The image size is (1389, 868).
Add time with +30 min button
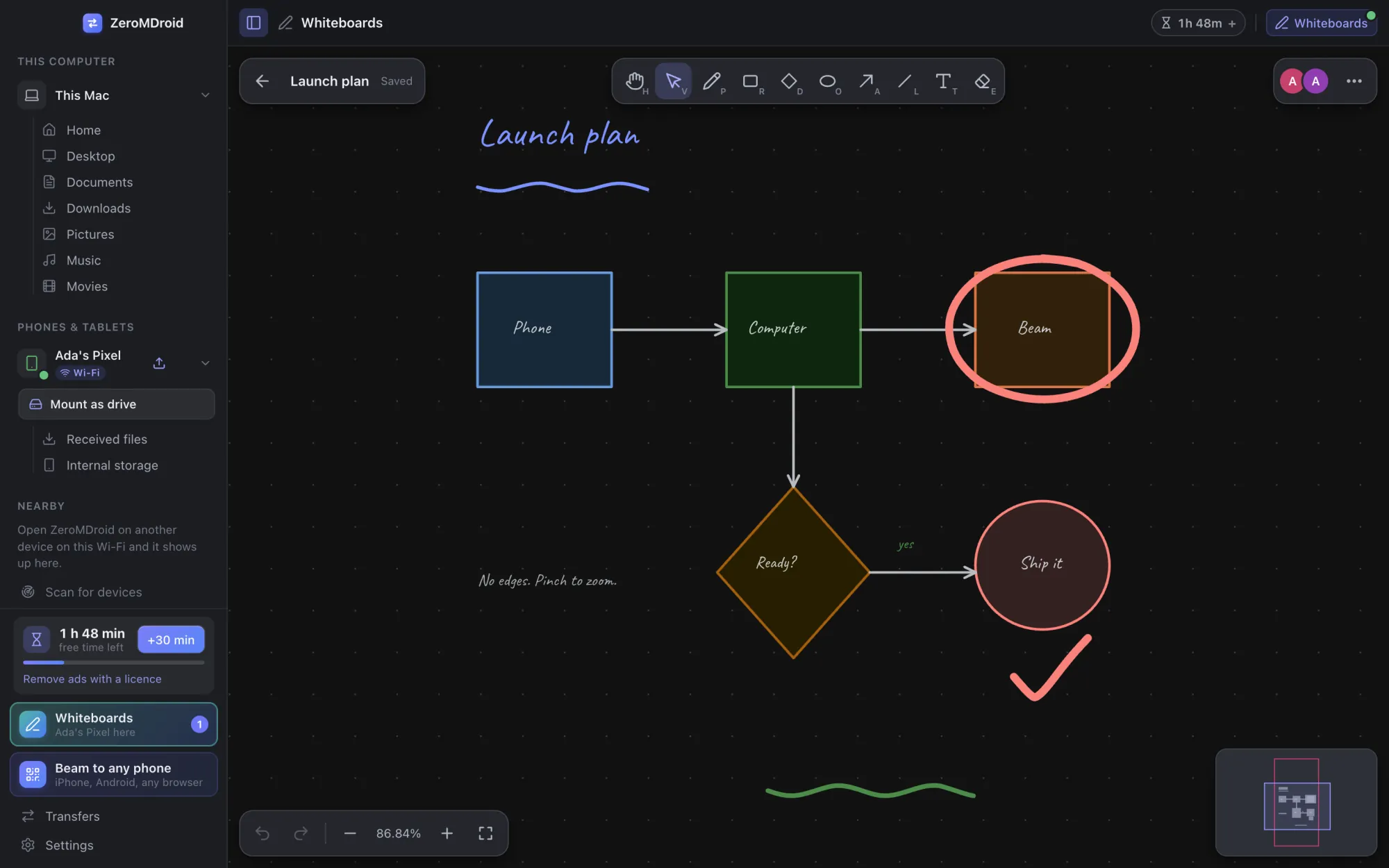coord(171,640)
